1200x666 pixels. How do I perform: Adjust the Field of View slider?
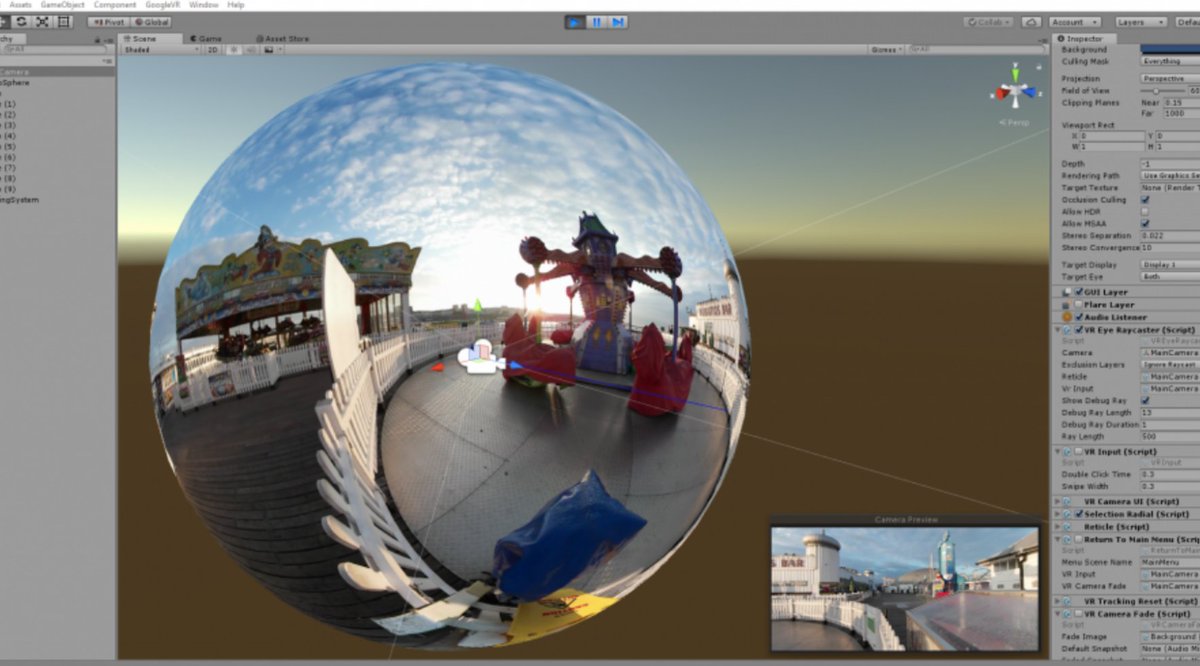tap(1162, 90)
